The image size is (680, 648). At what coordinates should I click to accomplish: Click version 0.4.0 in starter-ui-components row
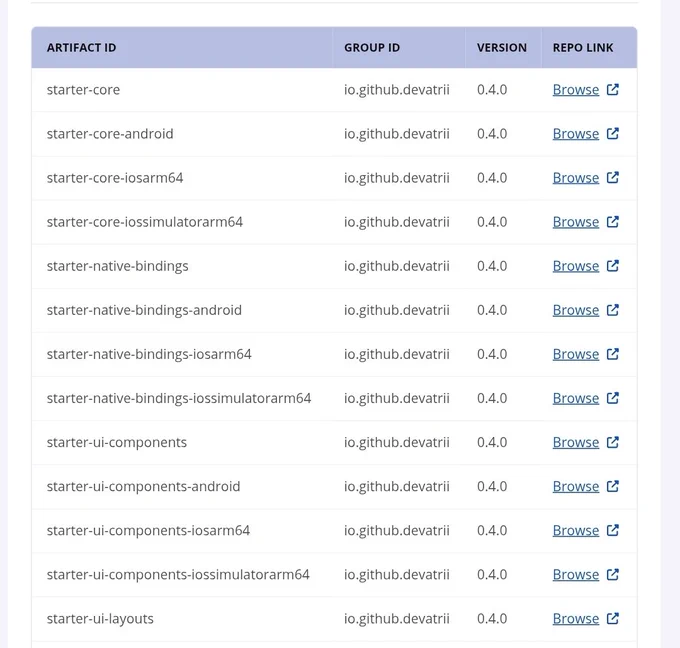[x=492, y=442]
